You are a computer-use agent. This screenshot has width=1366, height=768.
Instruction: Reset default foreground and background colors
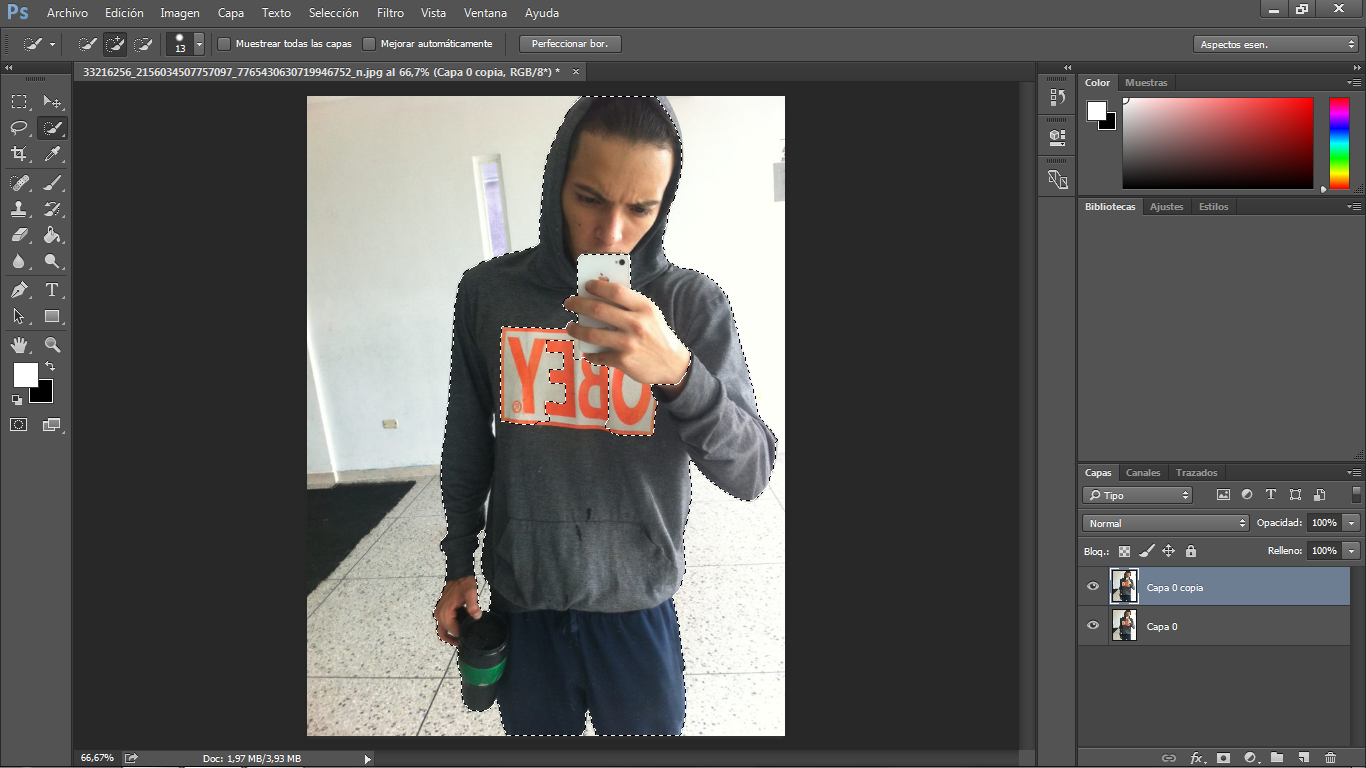coord(17,399)
